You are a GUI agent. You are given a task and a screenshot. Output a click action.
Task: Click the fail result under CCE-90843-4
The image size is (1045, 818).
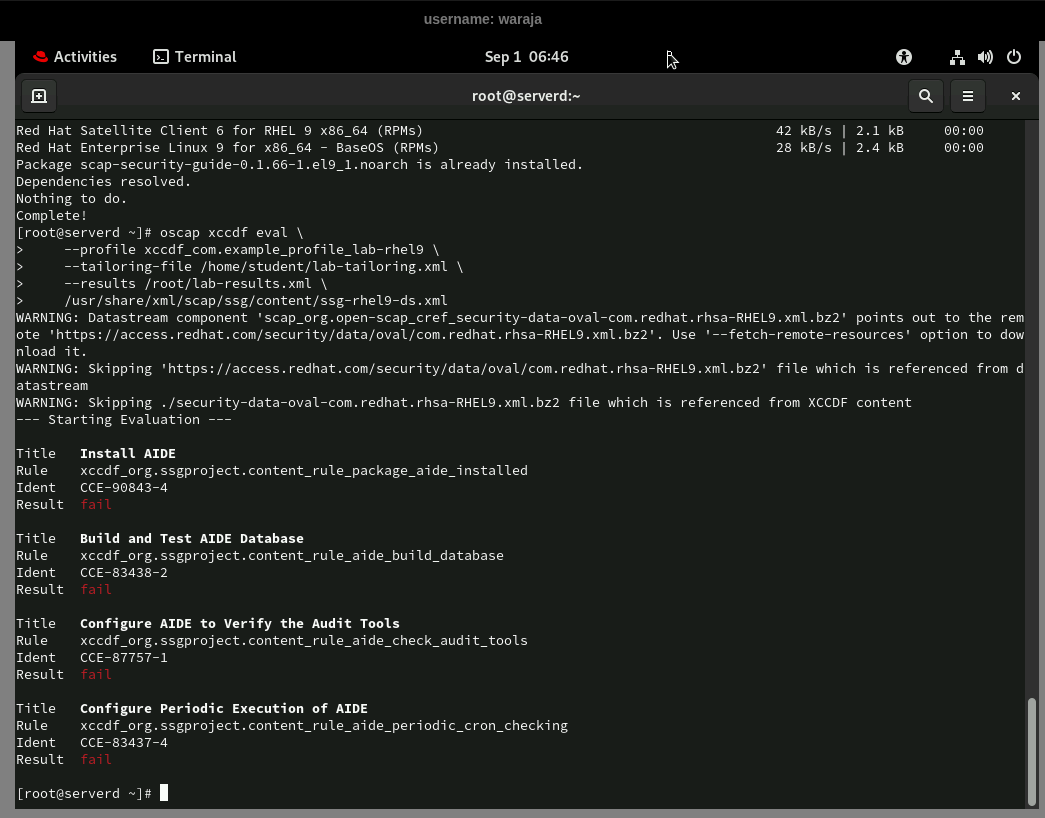pos(96,505)
